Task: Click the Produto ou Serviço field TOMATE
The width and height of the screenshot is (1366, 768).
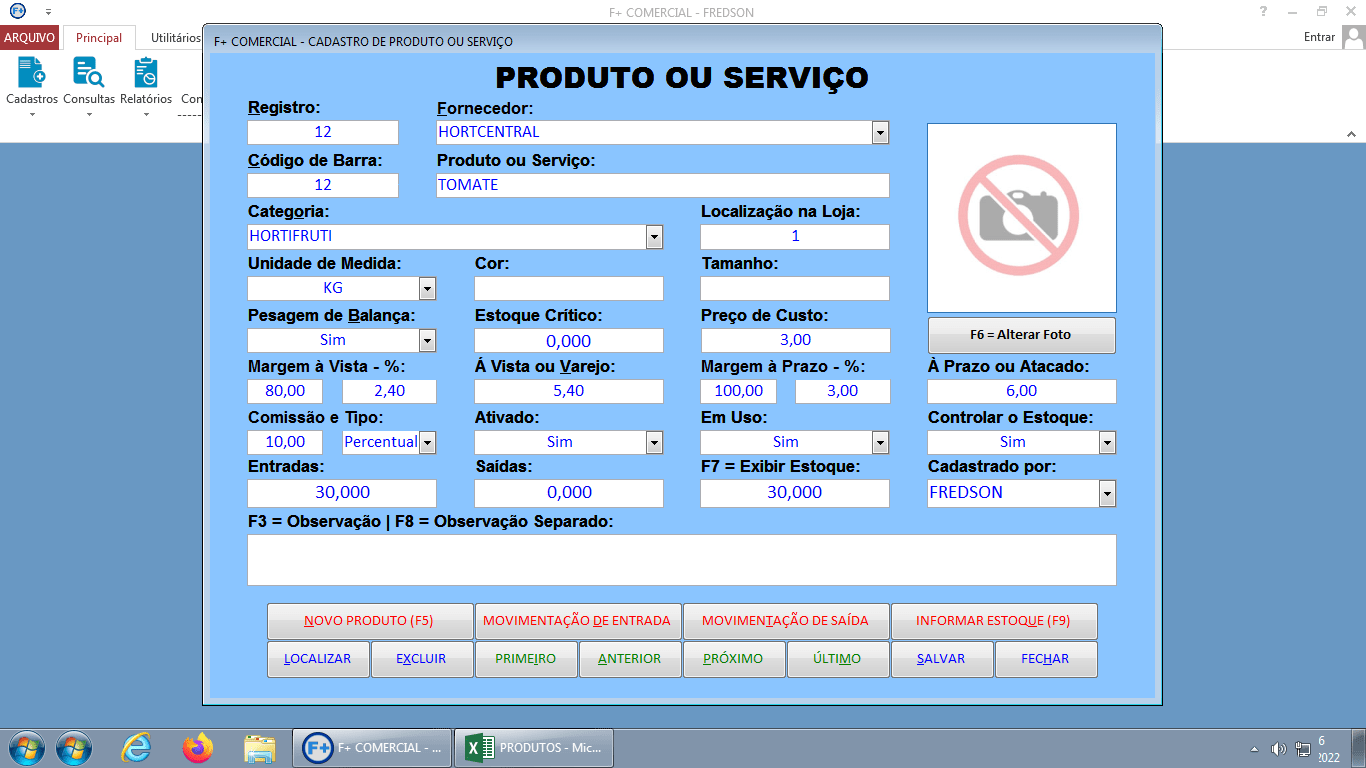Action: (662, 185)
